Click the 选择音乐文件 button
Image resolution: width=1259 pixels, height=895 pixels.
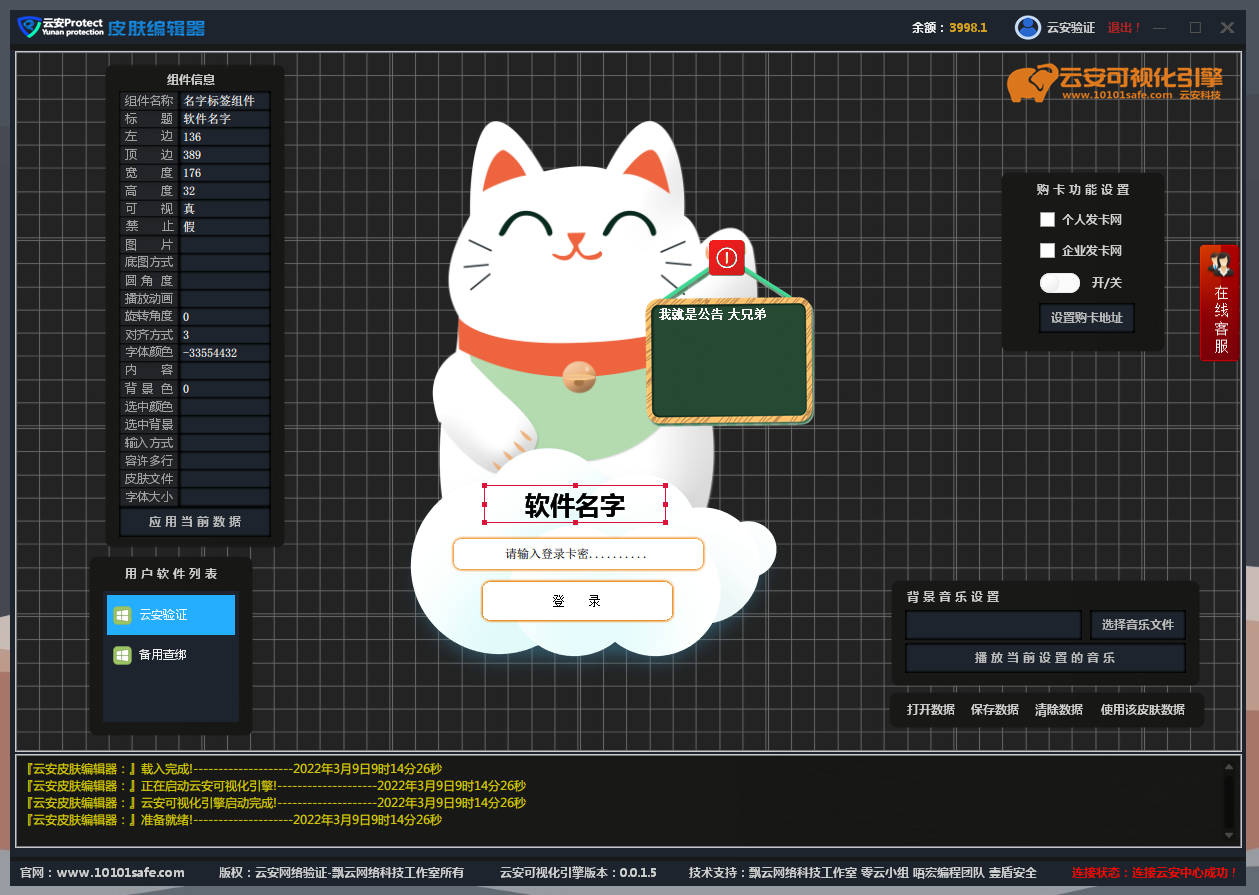(x=1137, y=625)
